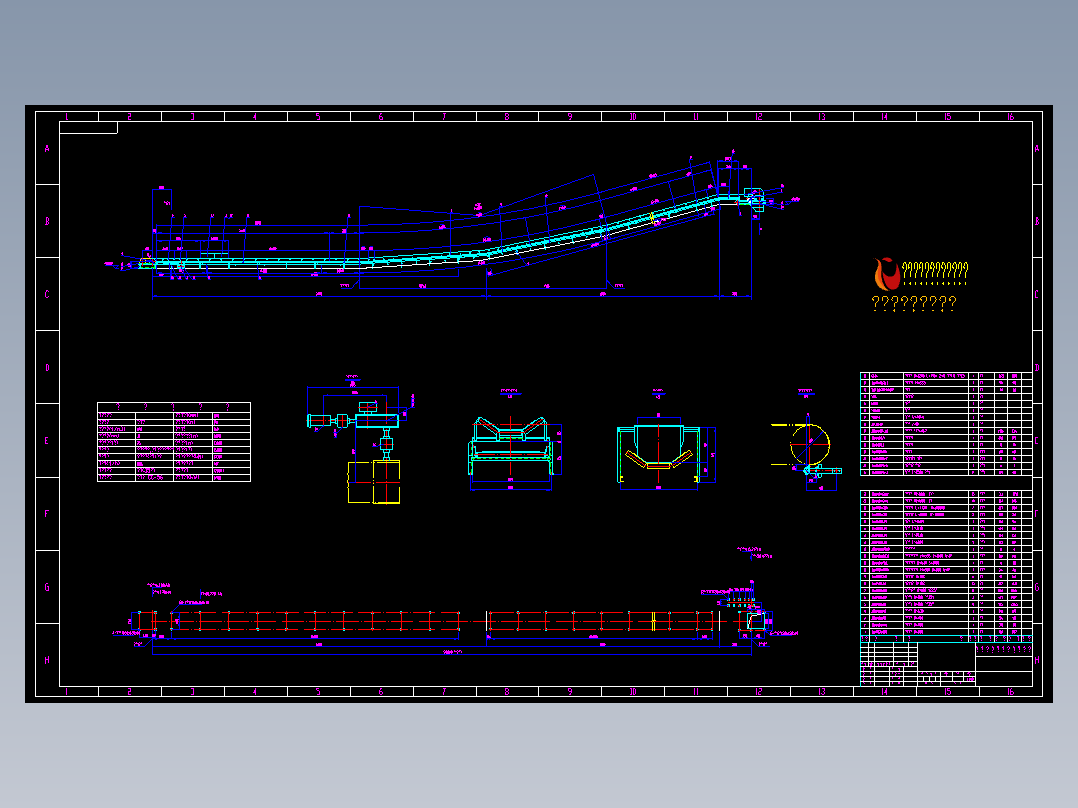Click zone letter D on left border
Screen dimensions: 1078x808
pos(47,368)
